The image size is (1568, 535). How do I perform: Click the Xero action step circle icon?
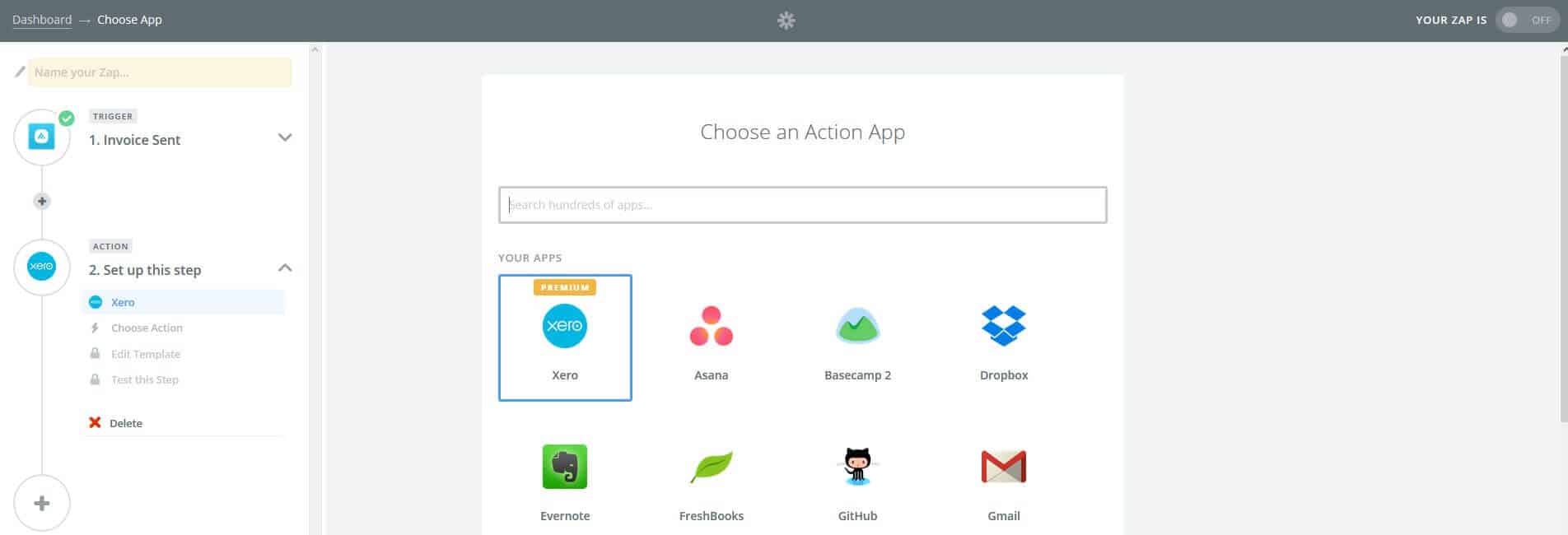pos(42,267)
